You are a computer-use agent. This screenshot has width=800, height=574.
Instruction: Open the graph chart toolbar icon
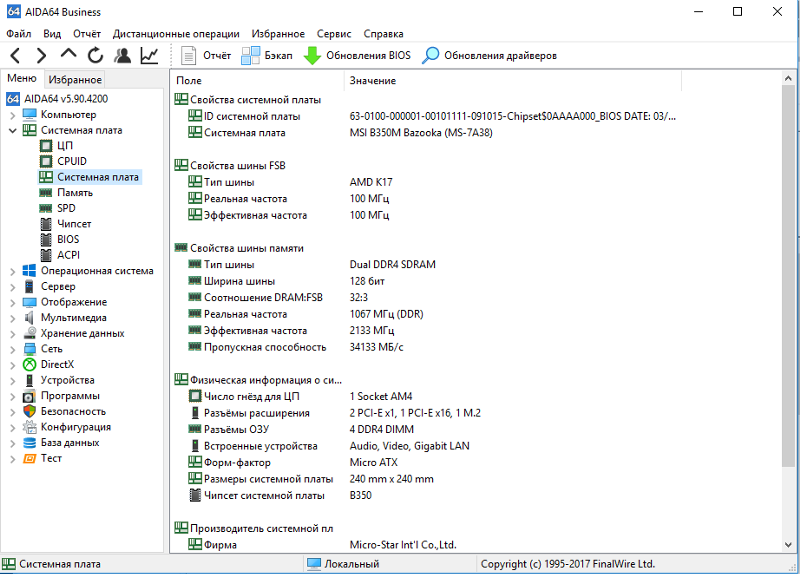point(149,55)
